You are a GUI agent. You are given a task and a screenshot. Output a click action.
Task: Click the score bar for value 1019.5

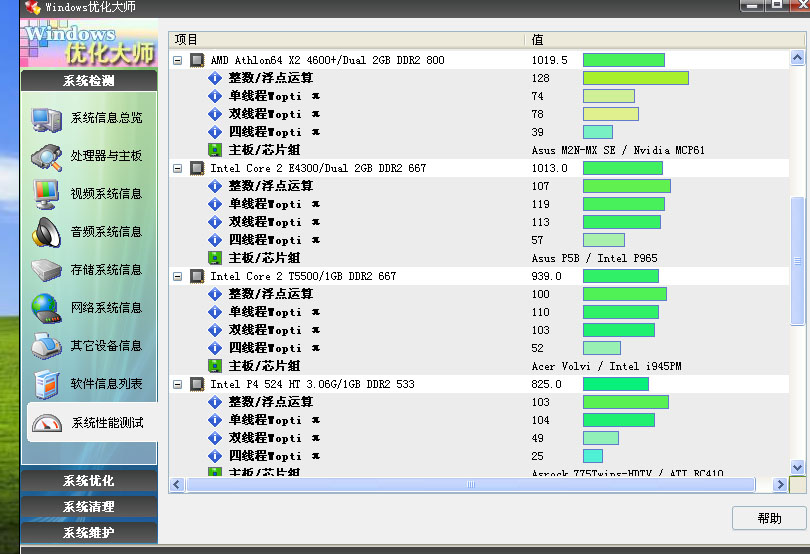tap(624, 60)
